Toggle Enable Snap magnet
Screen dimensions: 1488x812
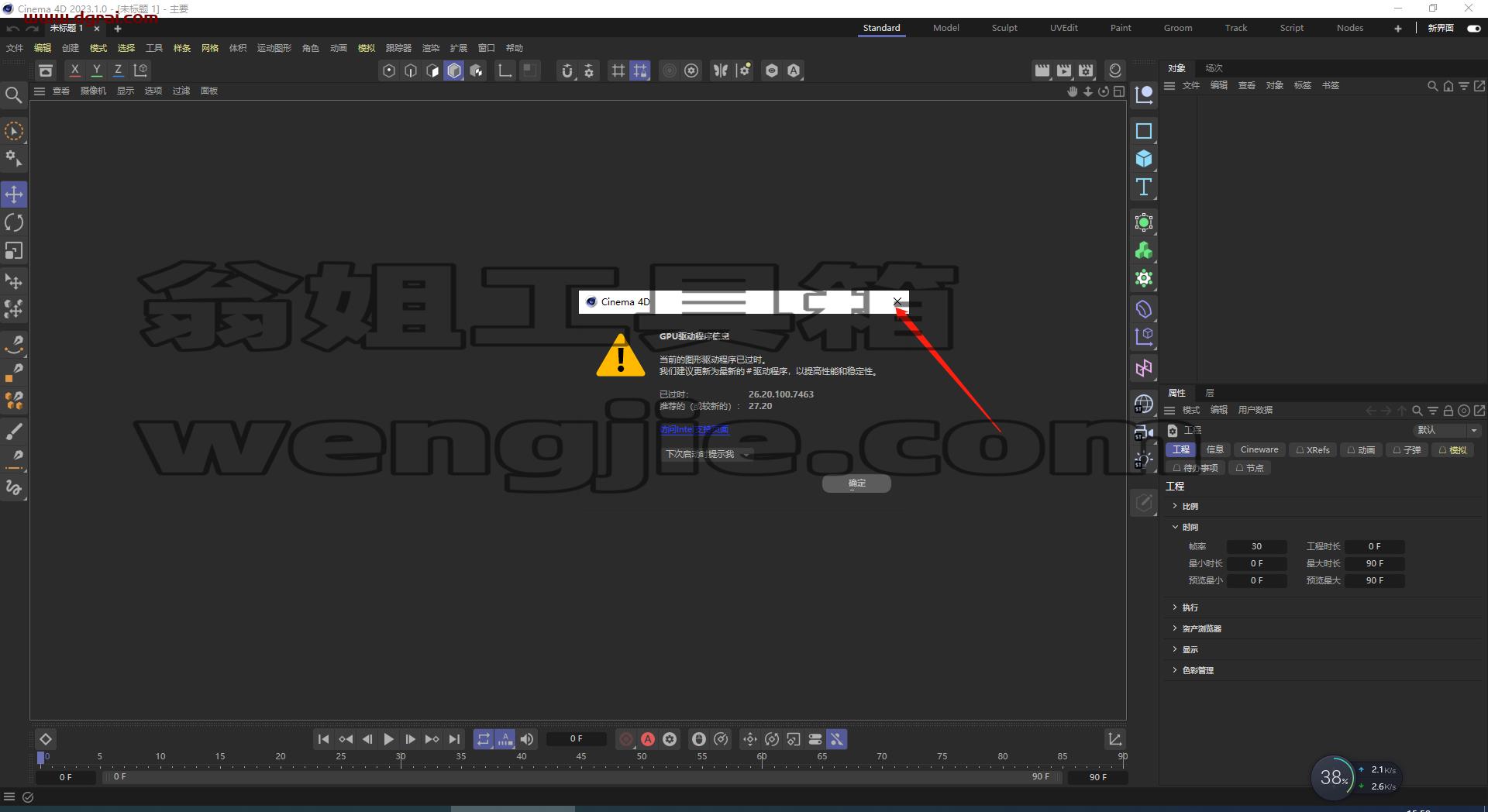(567, 71)
